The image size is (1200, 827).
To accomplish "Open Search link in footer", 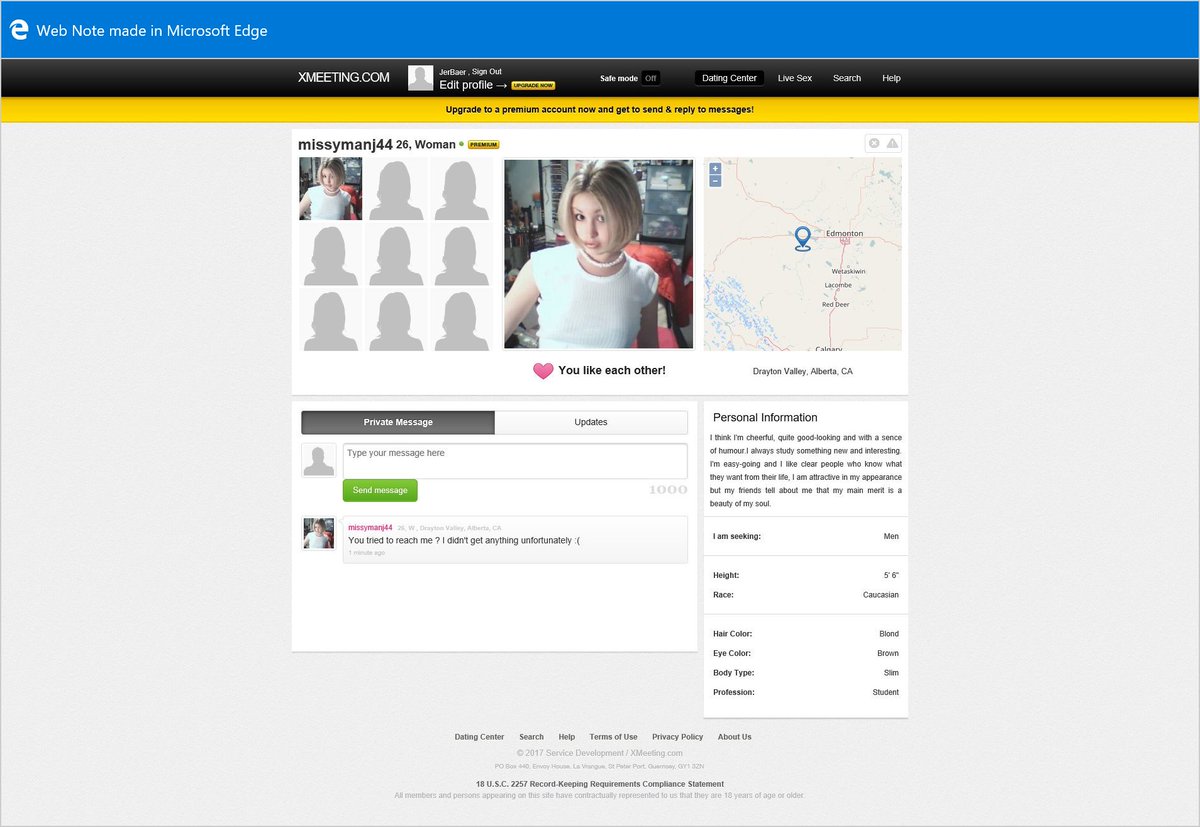I will coord(531,737).
